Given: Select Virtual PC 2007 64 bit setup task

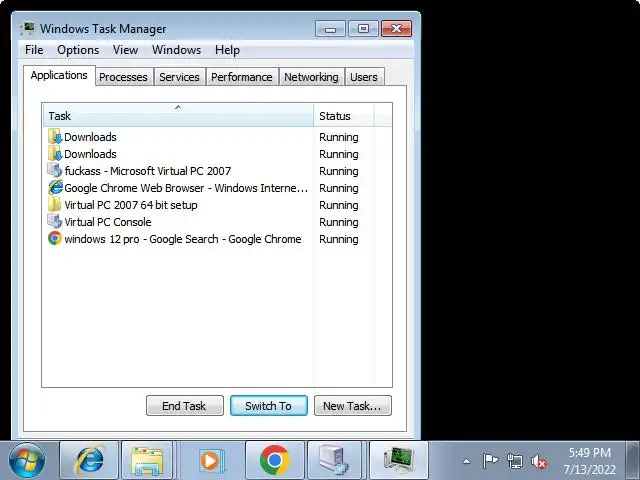Looking at the screenshot, I should pos(131,205).
